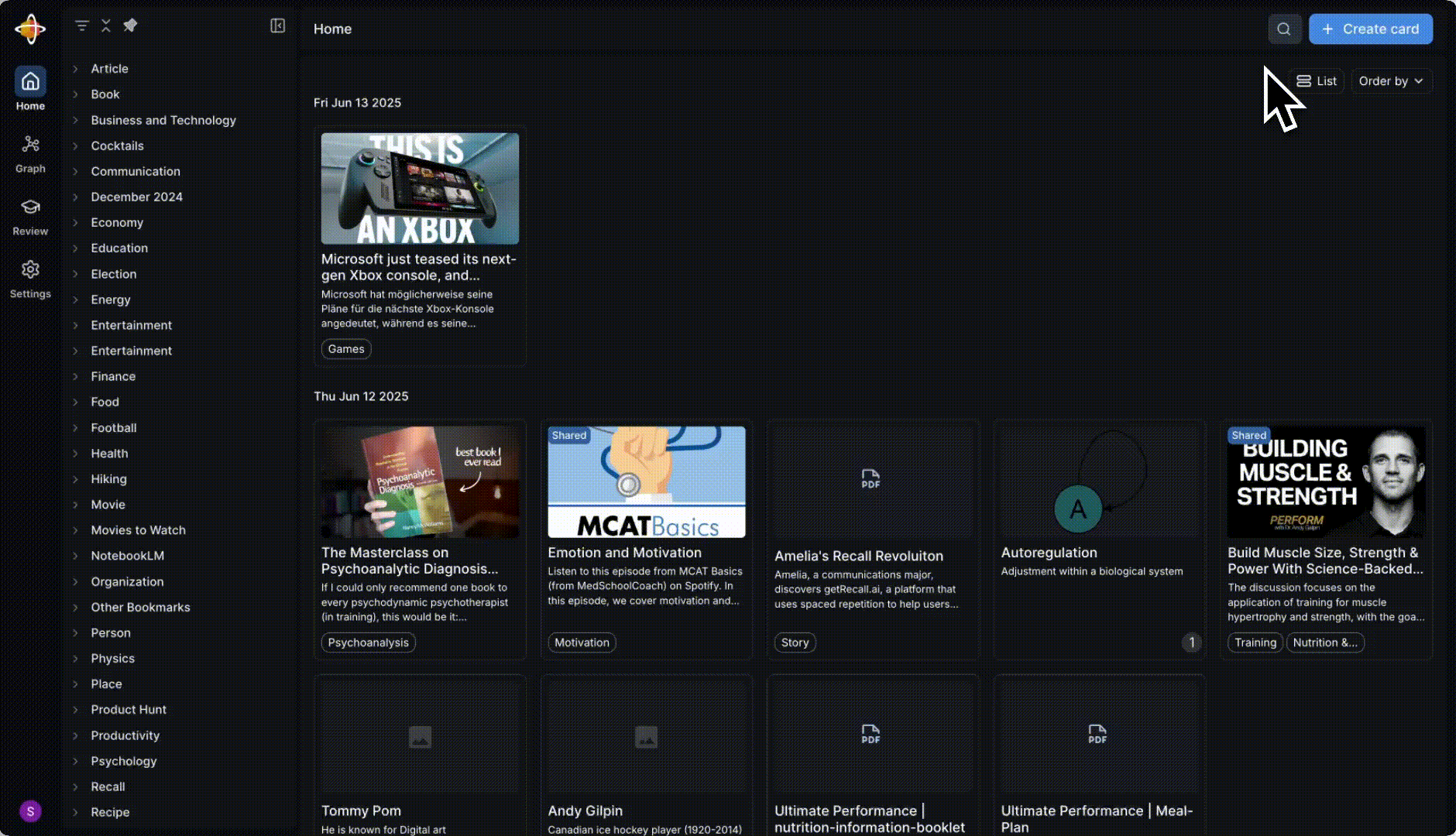Screen dimensions: 1456x836
Task: Select the Education tag
Action: pos(119,248)
